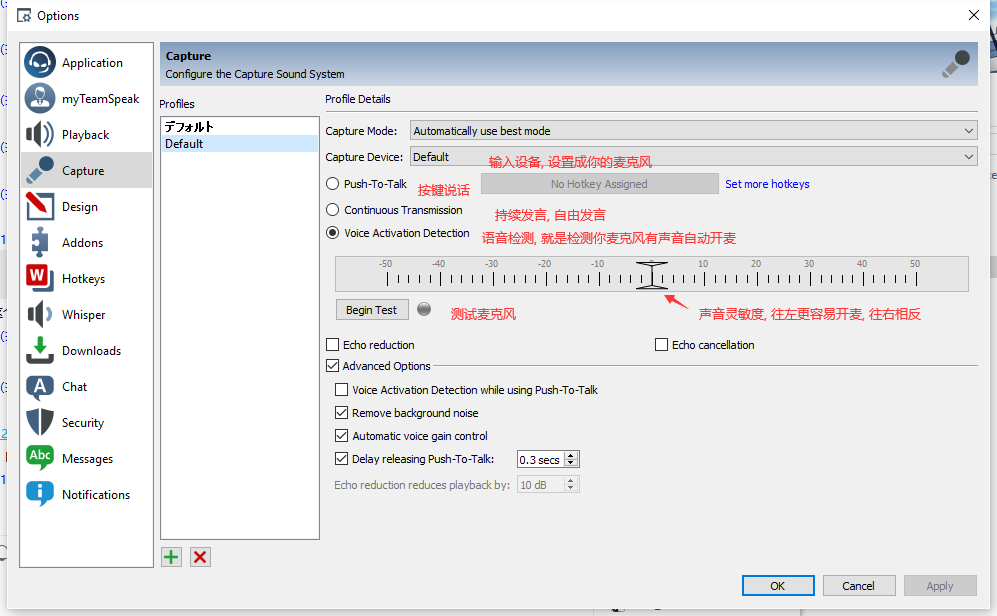Click the No Hotkey Assigned button

coord(600,184)
